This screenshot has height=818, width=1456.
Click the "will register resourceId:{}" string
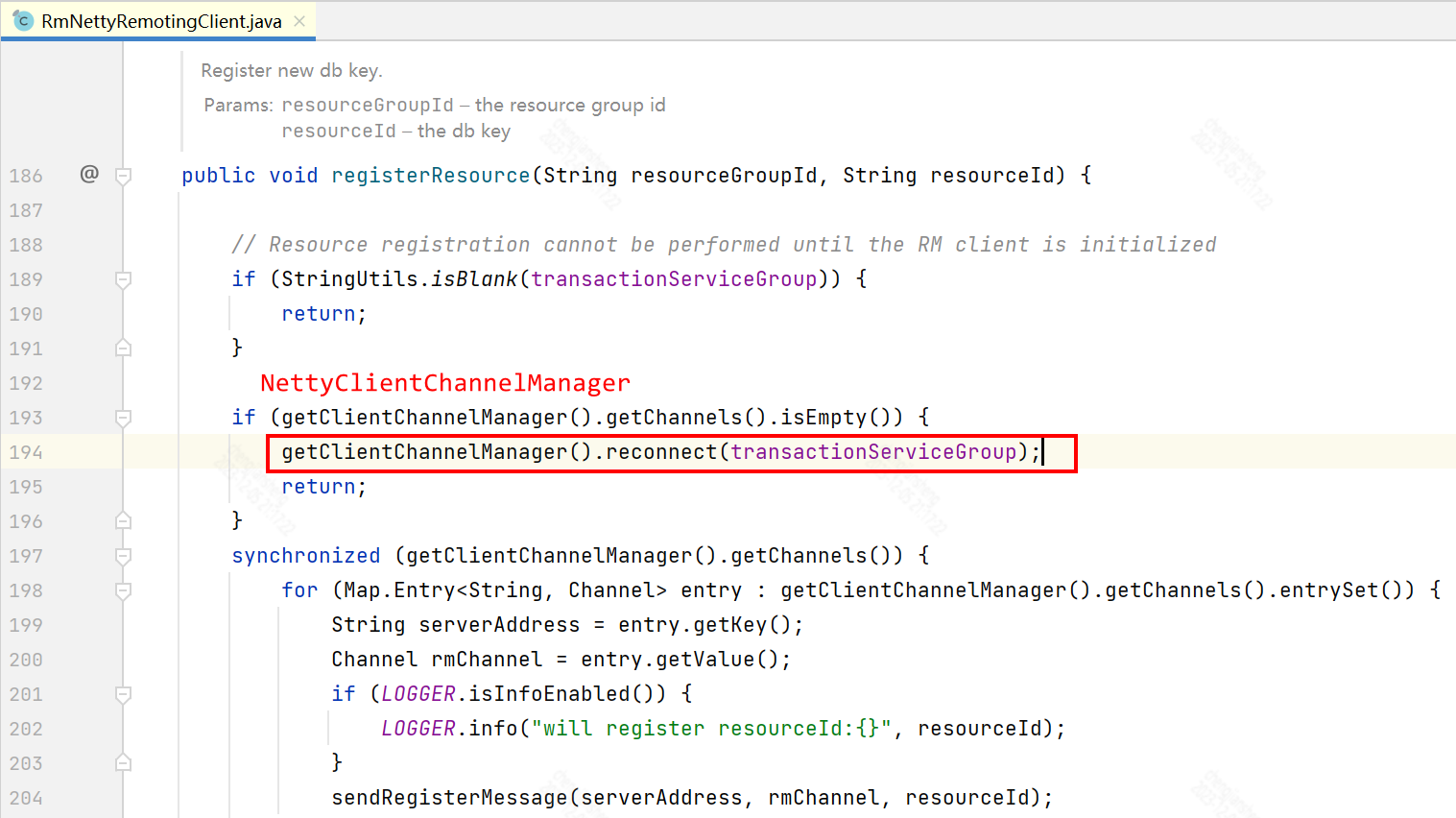pyautogui.click(x=711, y=729)
